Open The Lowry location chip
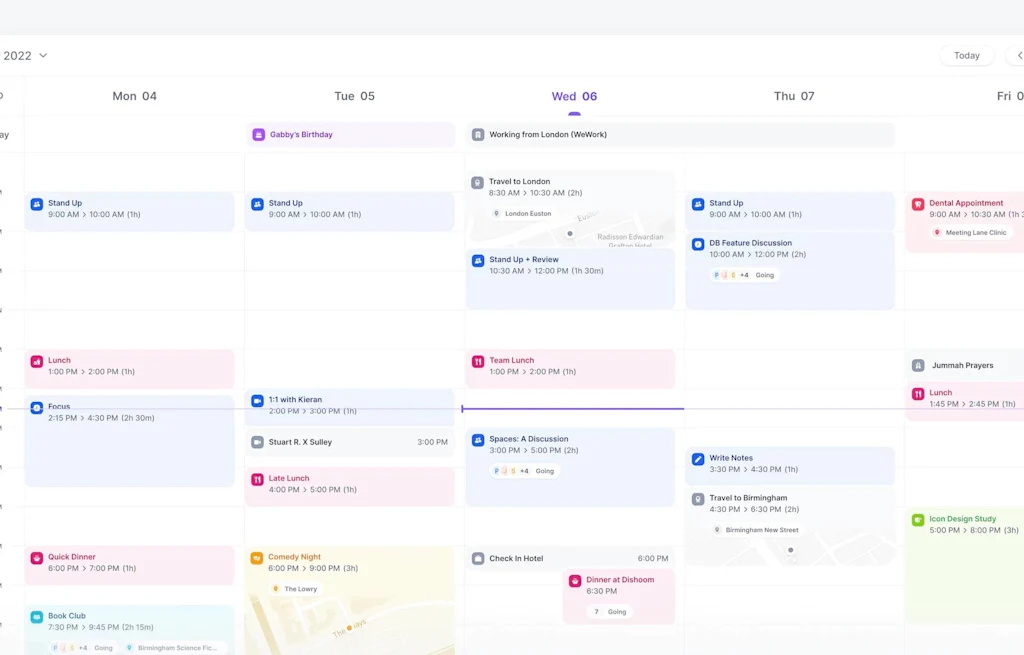The width and height of the screenshot is (1024, 655). (295, 589)
